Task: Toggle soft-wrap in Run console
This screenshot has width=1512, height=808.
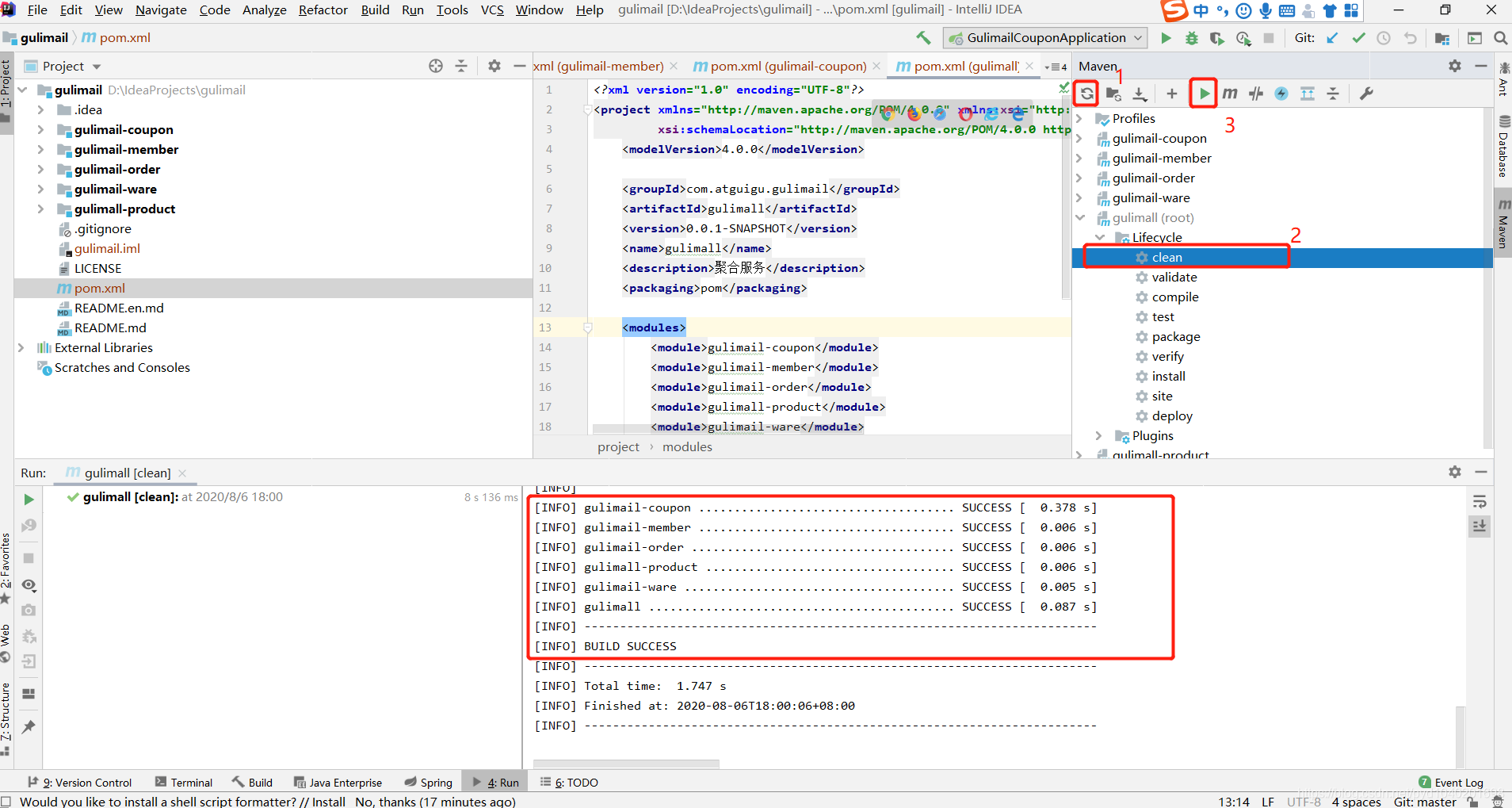Action: (1480, 502)
